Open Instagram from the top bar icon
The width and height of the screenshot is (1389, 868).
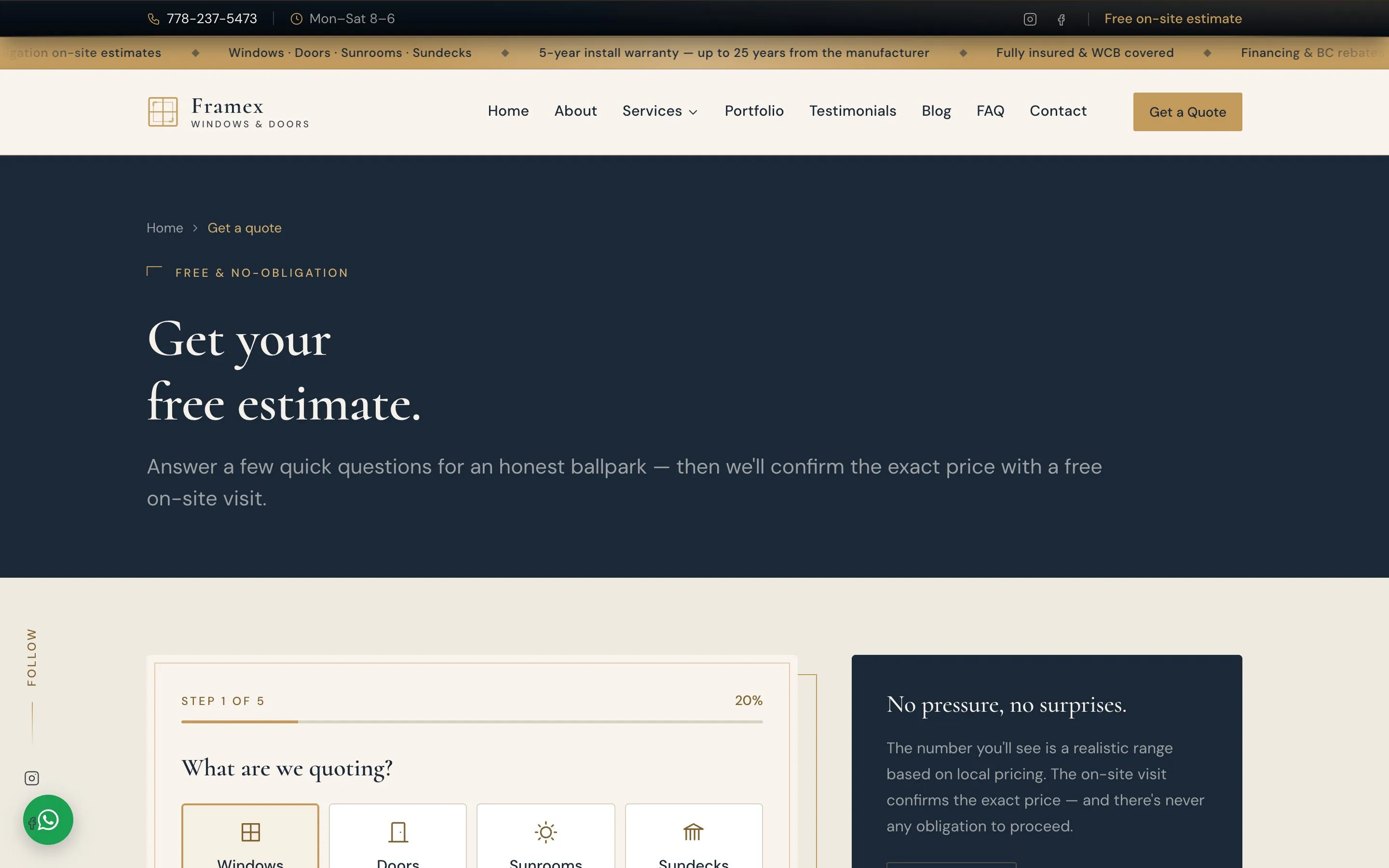tap(1030, 19)
